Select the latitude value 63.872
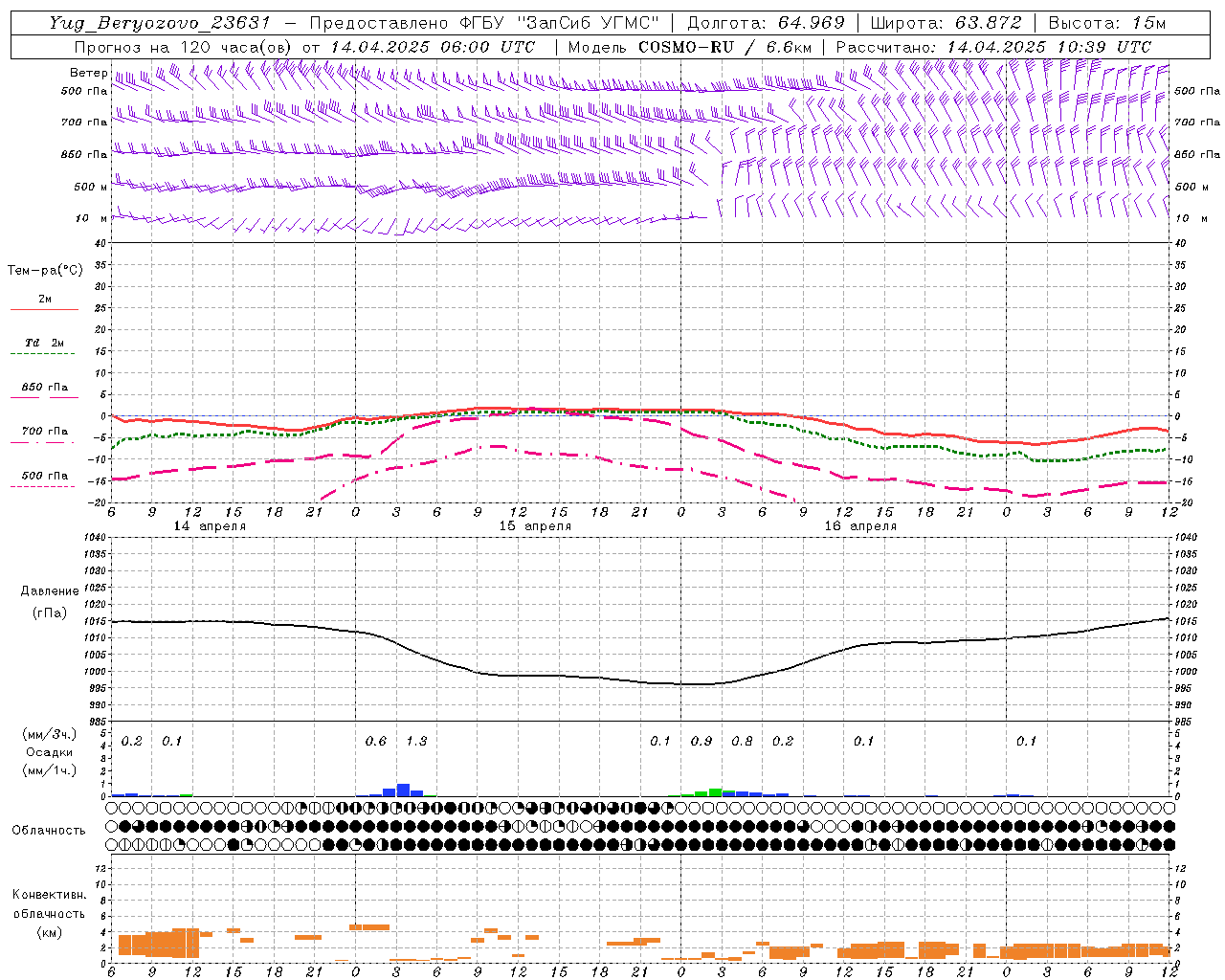Viewport: 1225px width, 980px height. click(x=989, y=23)
